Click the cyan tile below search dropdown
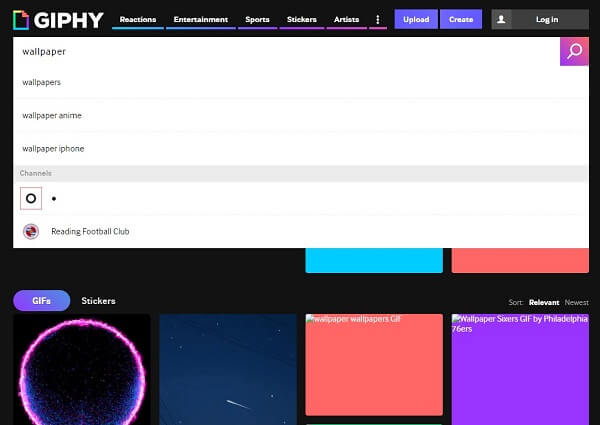Screen dimensions: 600x425 tap(374, 261)
